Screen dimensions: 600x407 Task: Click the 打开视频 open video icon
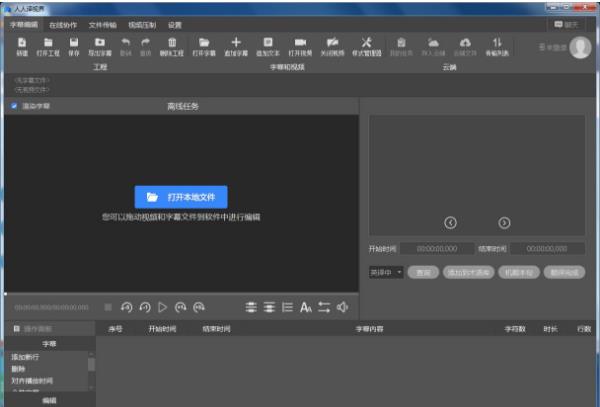(x=300, y=45)
